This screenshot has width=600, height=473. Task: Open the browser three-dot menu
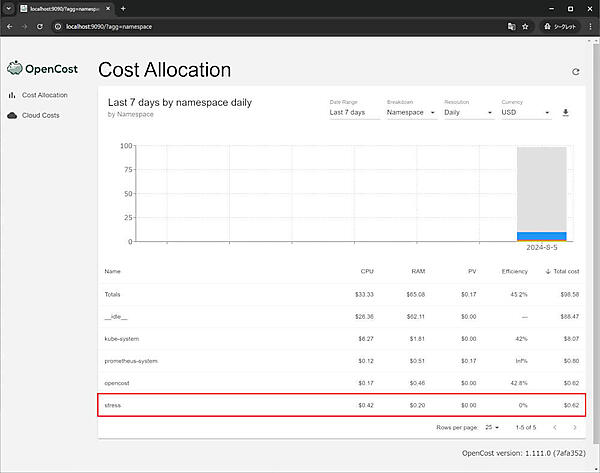(x=590, y=26)
